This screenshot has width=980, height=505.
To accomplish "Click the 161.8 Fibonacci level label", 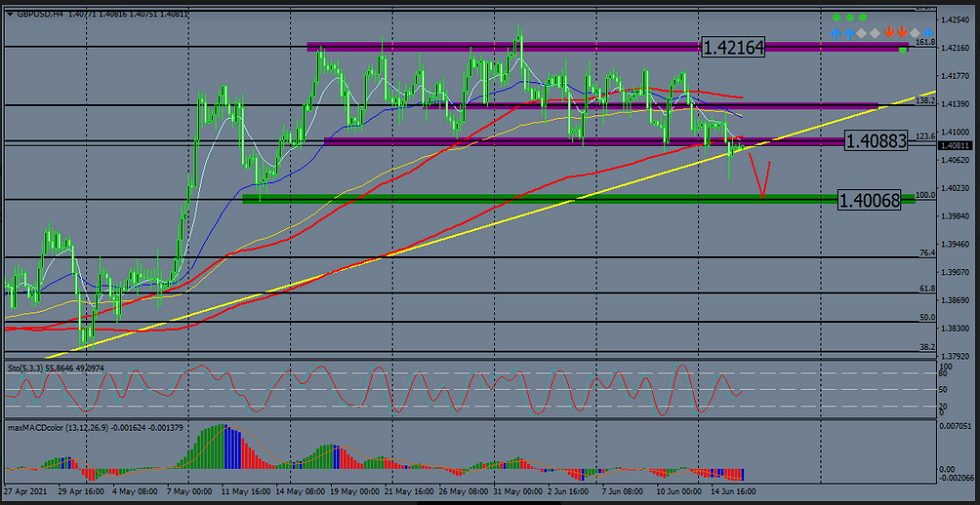I will point(925,43).
